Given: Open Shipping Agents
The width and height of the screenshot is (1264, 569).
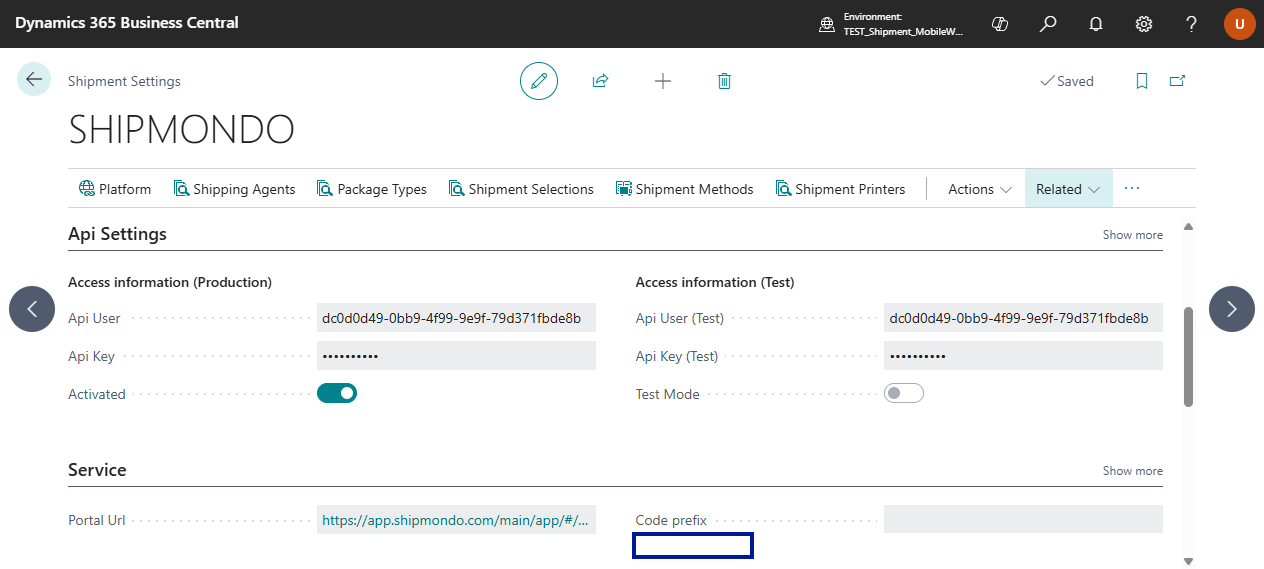Looking at the screenshot, I should [x=234, y=189].
